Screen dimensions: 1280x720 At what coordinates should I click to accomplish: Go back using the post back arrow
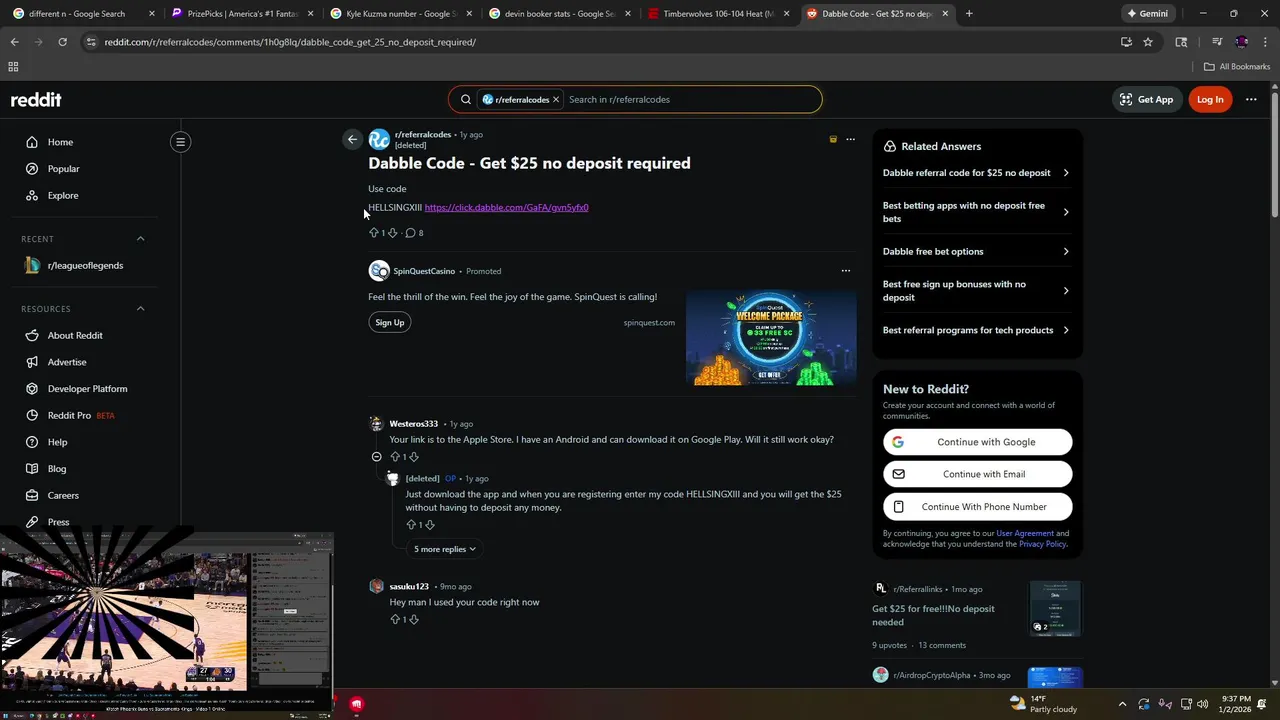point(352,140)
